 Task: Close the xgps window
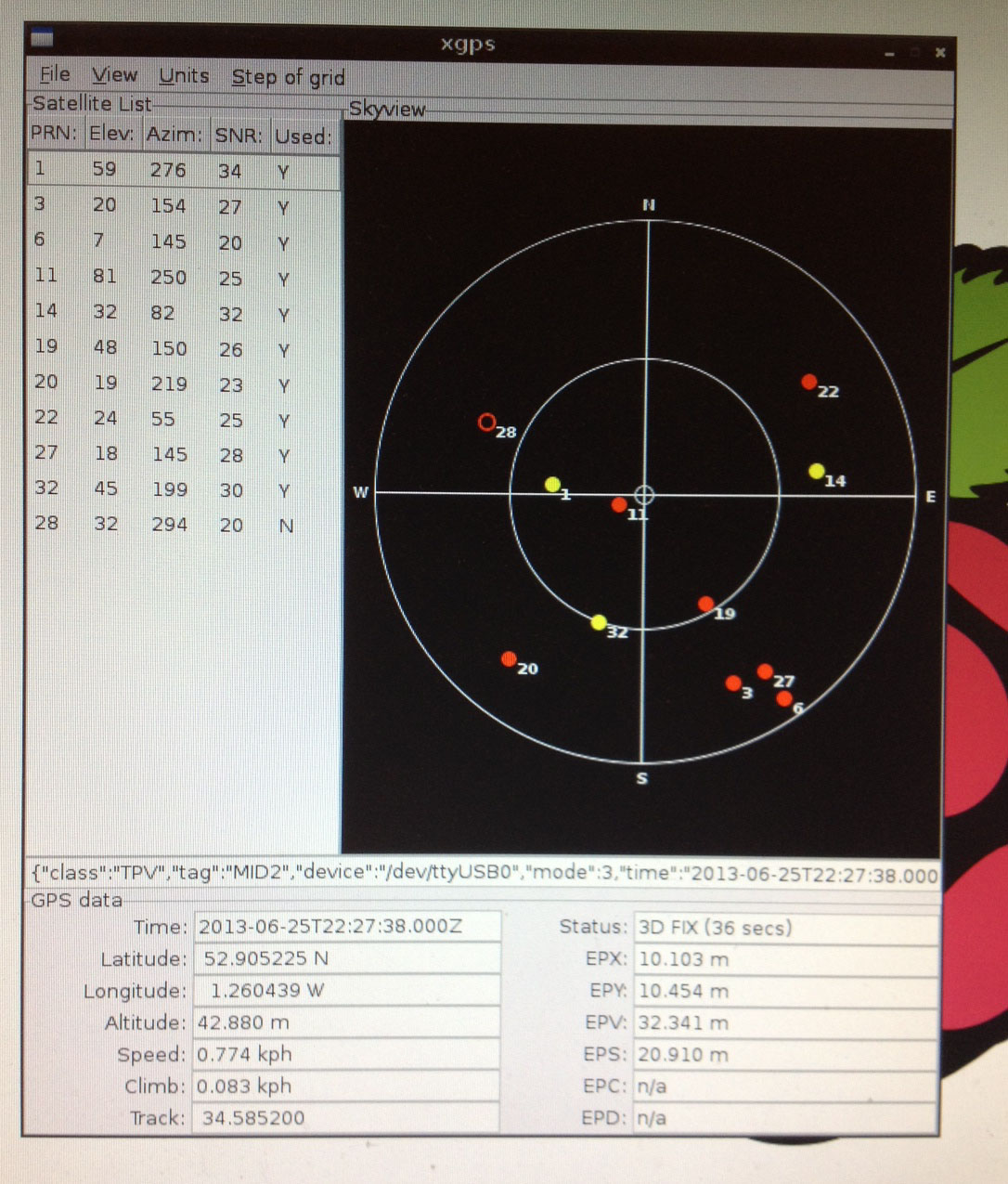939,53
